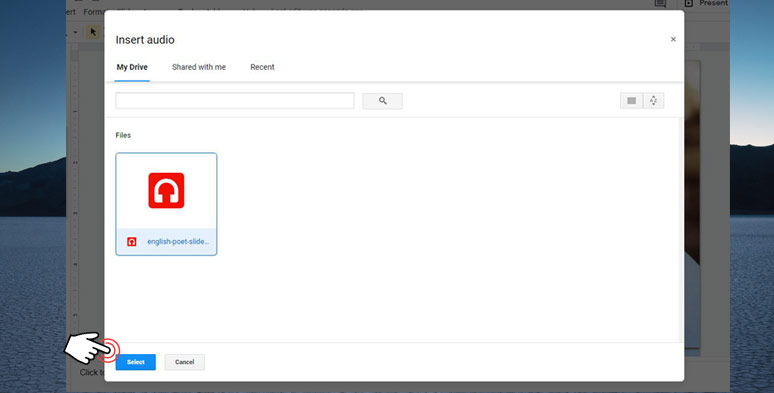Switch to list view icon
This screenshot has height=393, width=774.
(x=631, y=101)
